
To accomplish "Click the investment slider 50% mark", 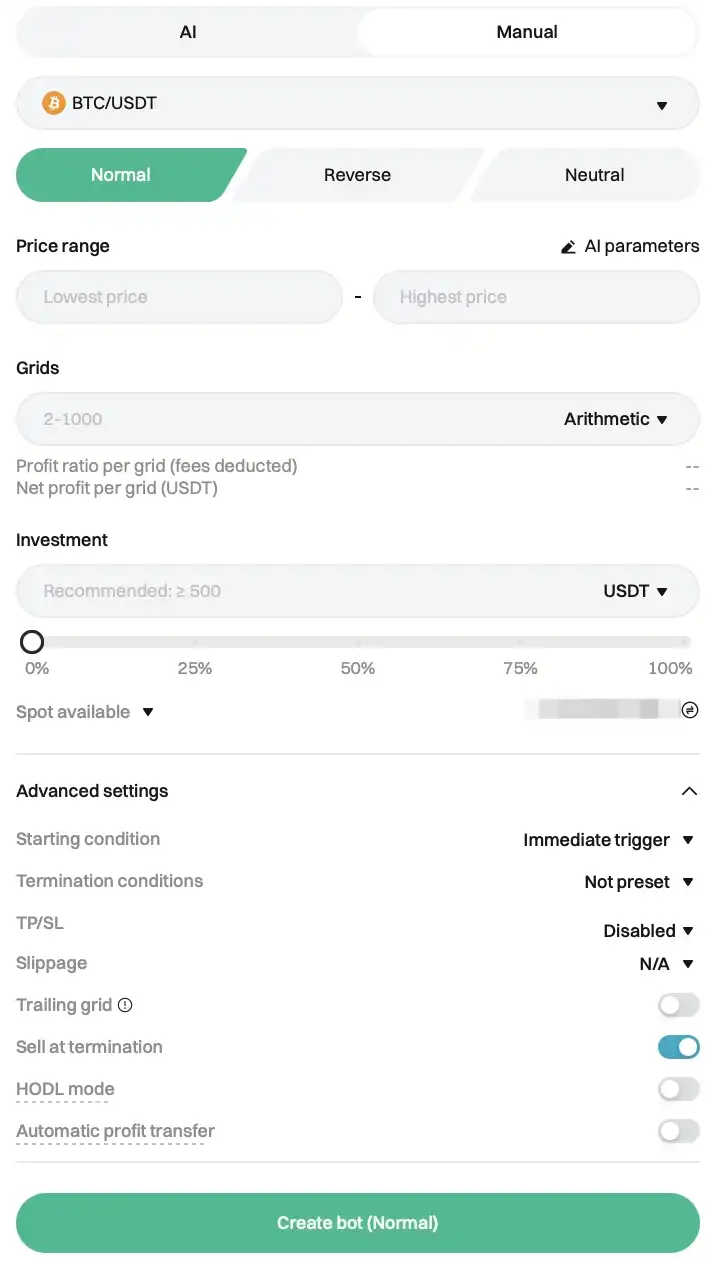I will (358, 642).
